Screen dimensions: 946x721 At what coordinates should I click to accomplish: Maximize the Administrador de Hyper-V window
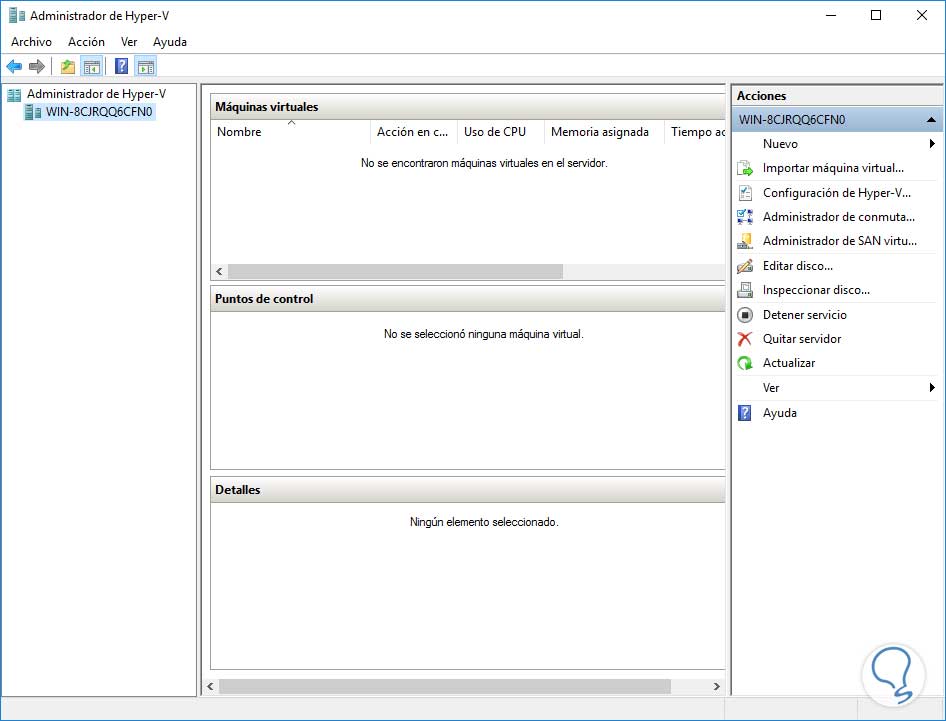point(876,15)
